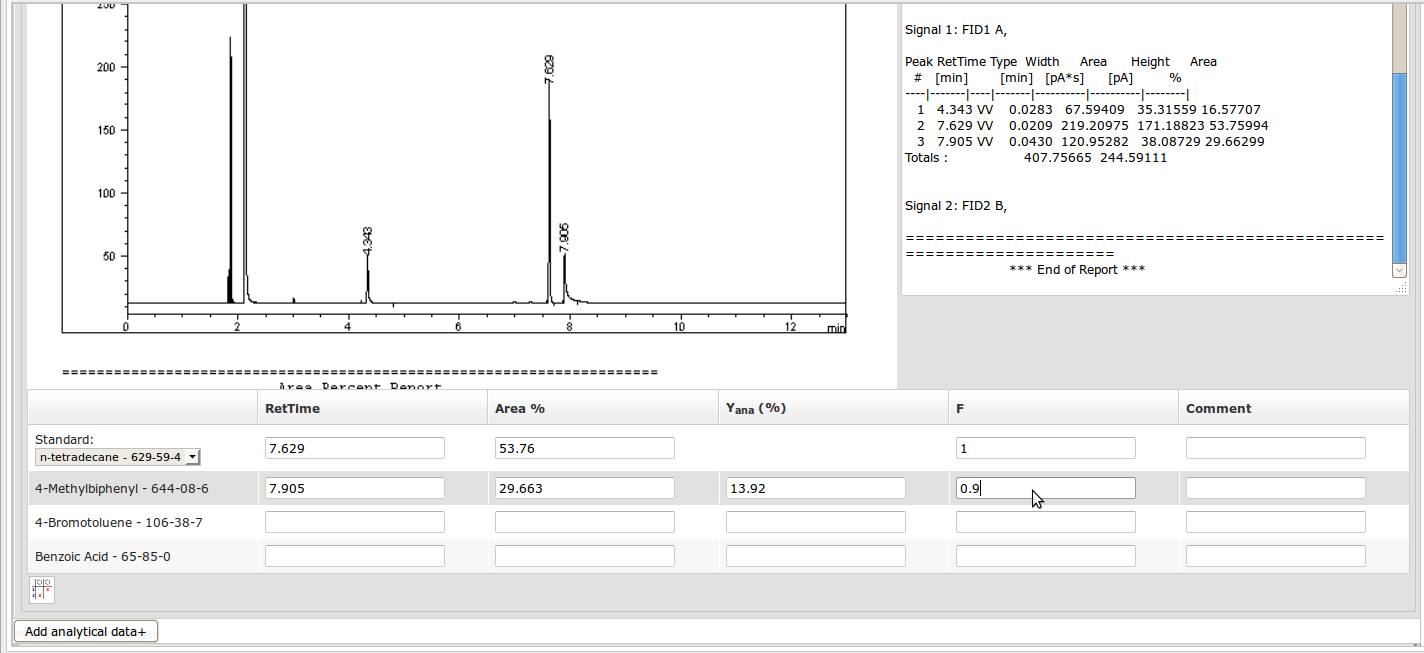This screenshot has width=1424, height=653.
Task: Click the Add analytical data+ button
Action: pos(85,632)
